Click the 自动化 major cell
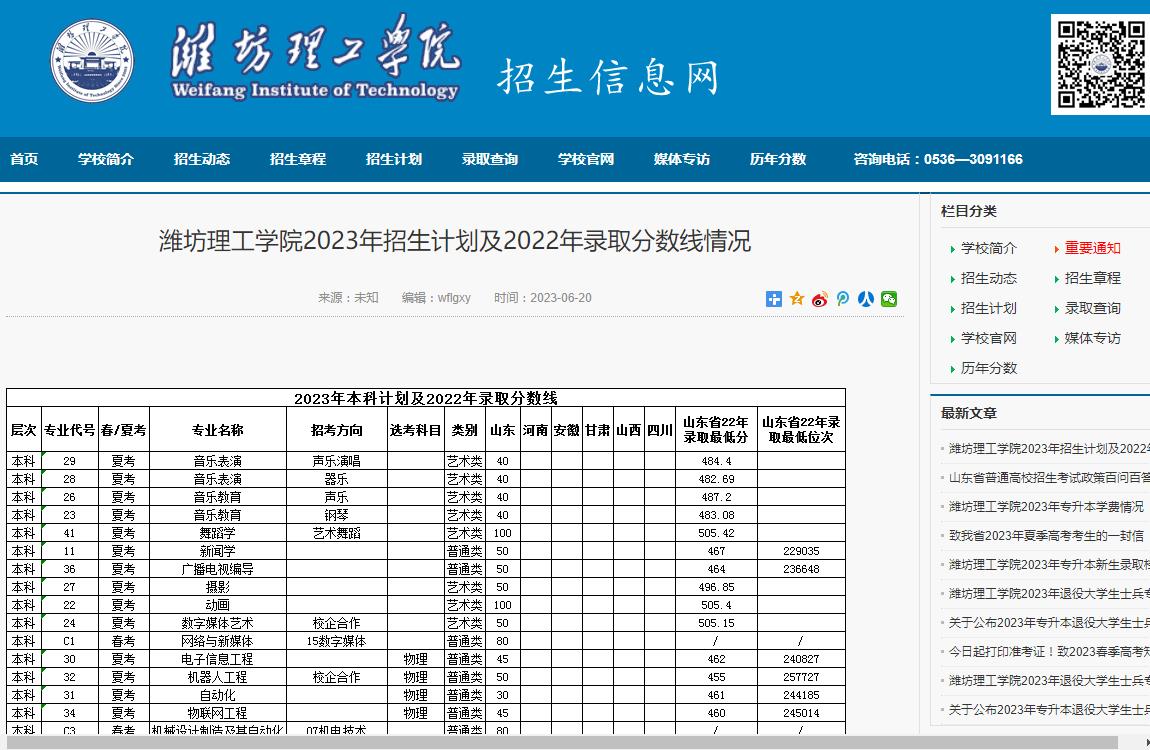This screenshot has height=750, width=1150. pos(218,695)
